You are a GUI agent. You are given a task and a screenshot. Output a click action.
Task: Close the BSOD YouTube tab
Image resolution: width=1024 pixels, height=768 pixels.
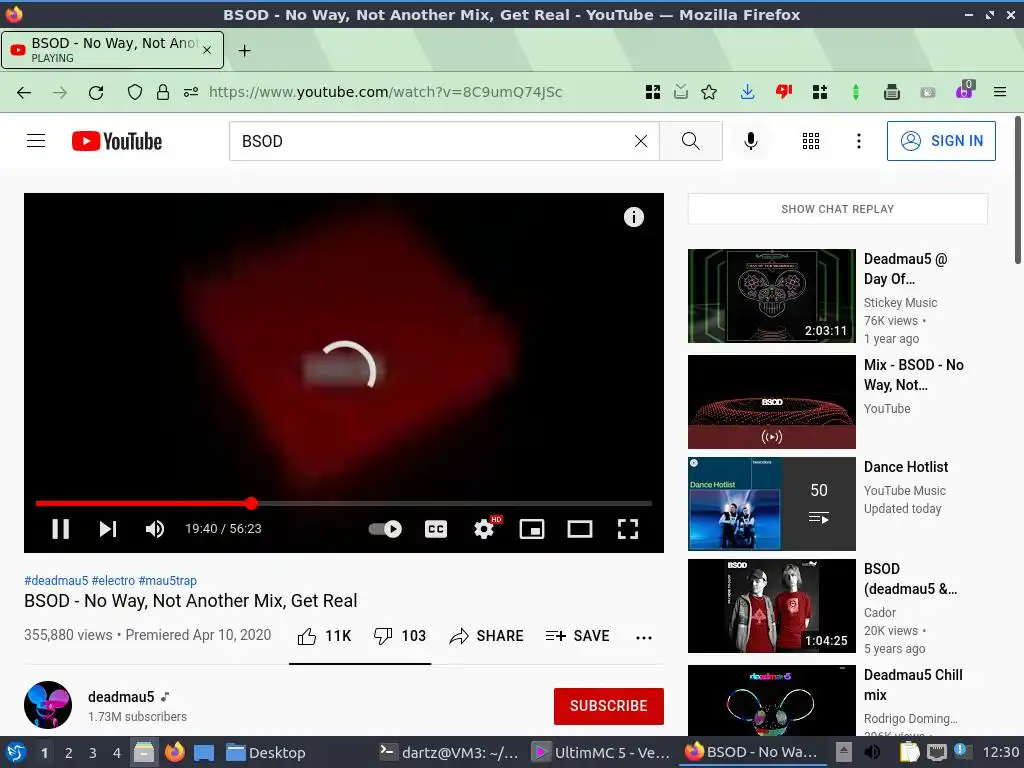point(207,50)
